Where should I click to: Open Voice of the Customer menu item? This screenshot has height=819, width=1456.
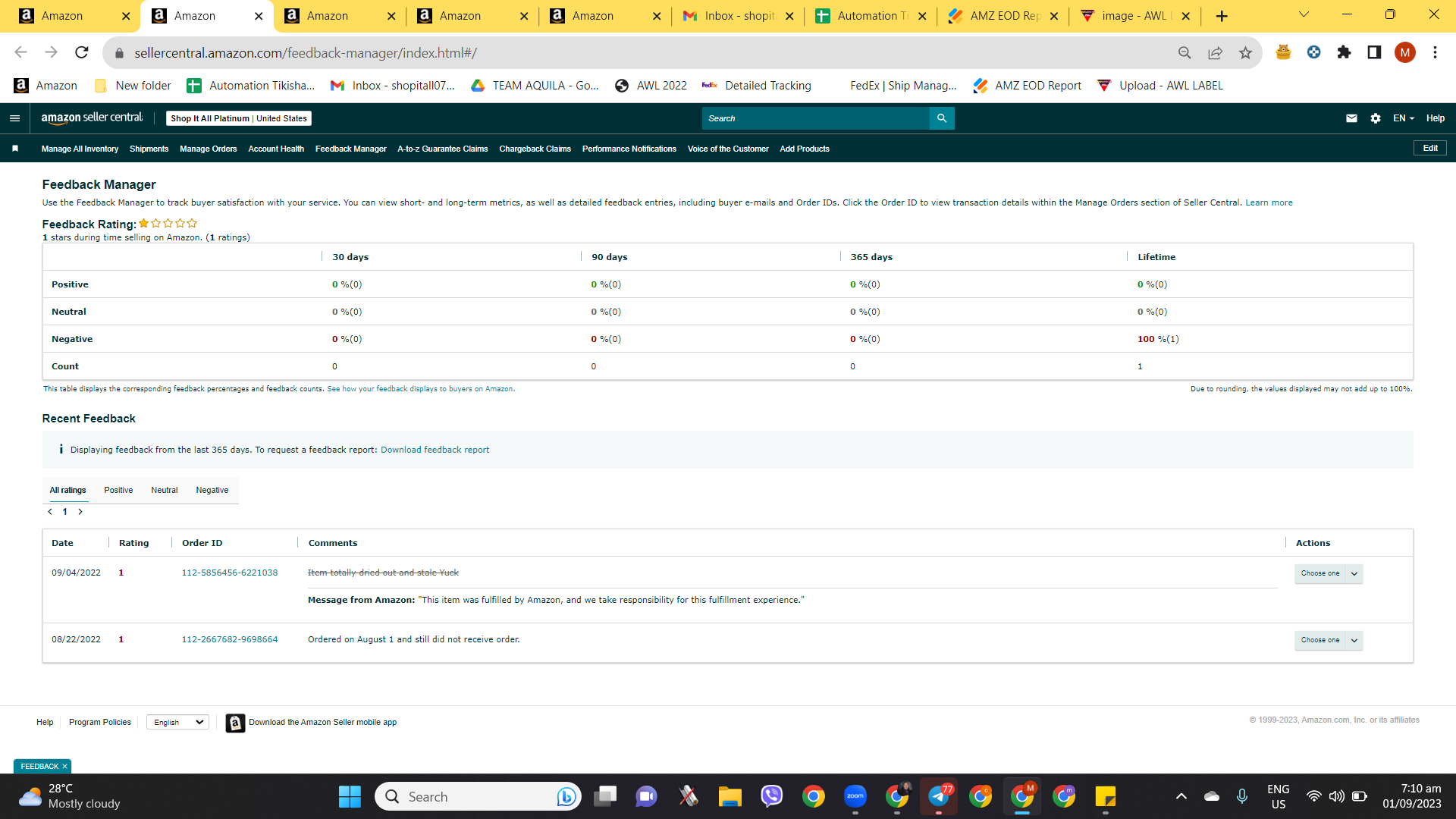click(x=728, y=149)
